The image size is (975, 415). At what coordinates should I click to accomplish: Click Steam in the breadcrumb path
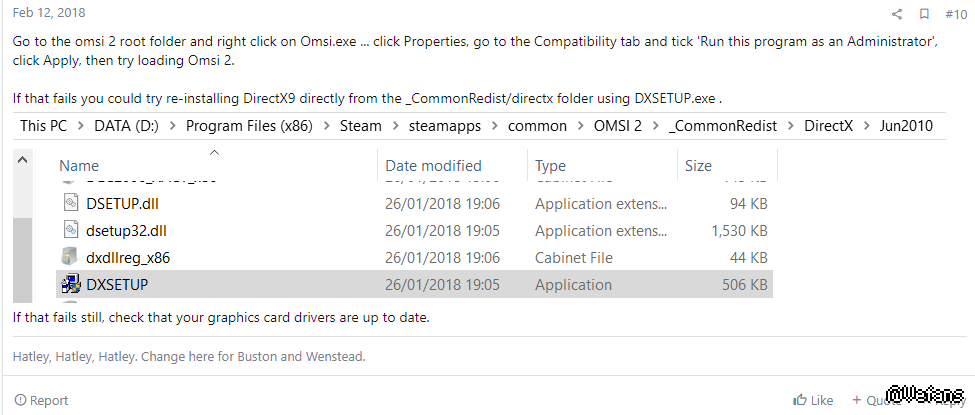coord(361,126)
